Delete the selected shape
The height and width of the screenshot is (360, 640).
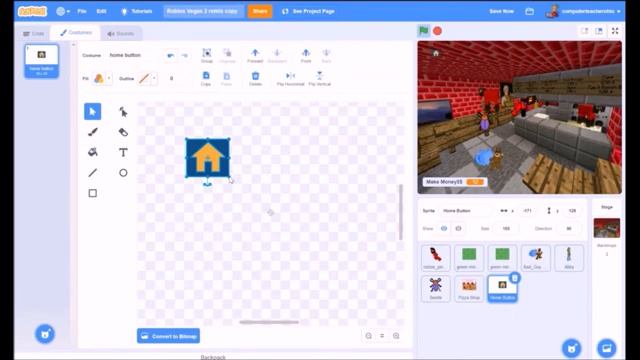(x=256, y=78)
